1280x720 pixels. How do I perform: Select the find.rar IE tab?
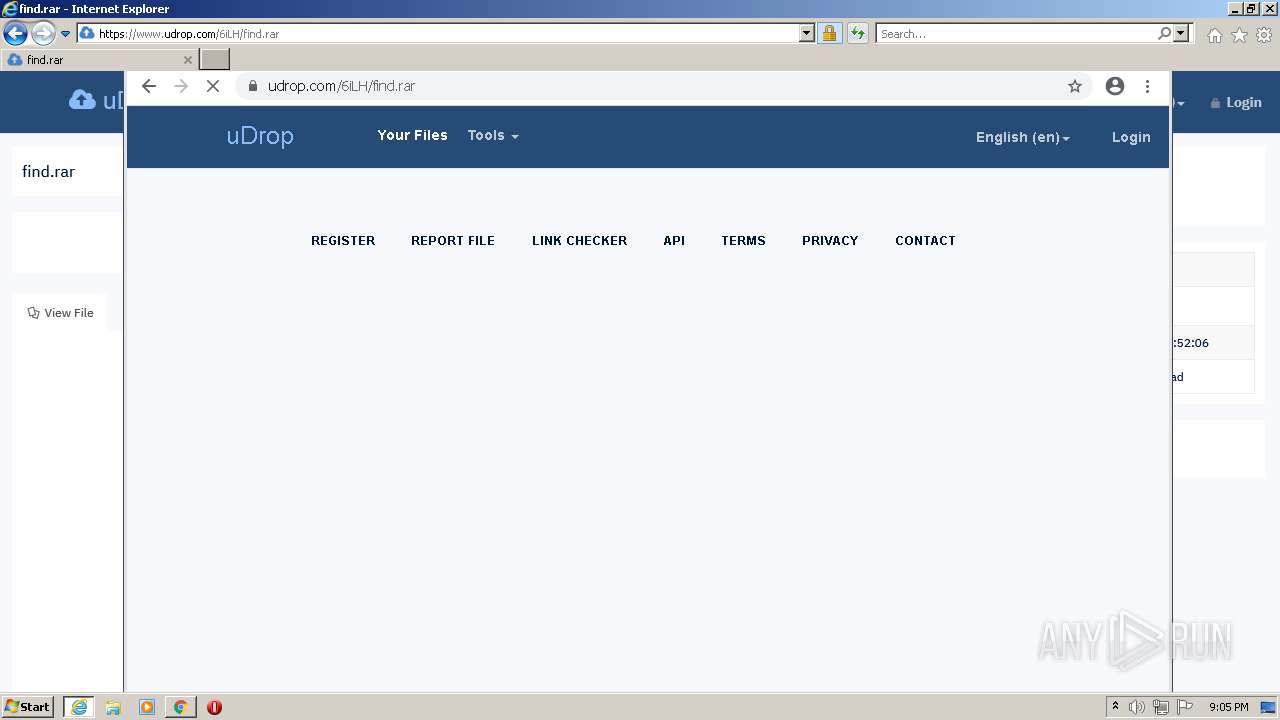pos(100,60)
